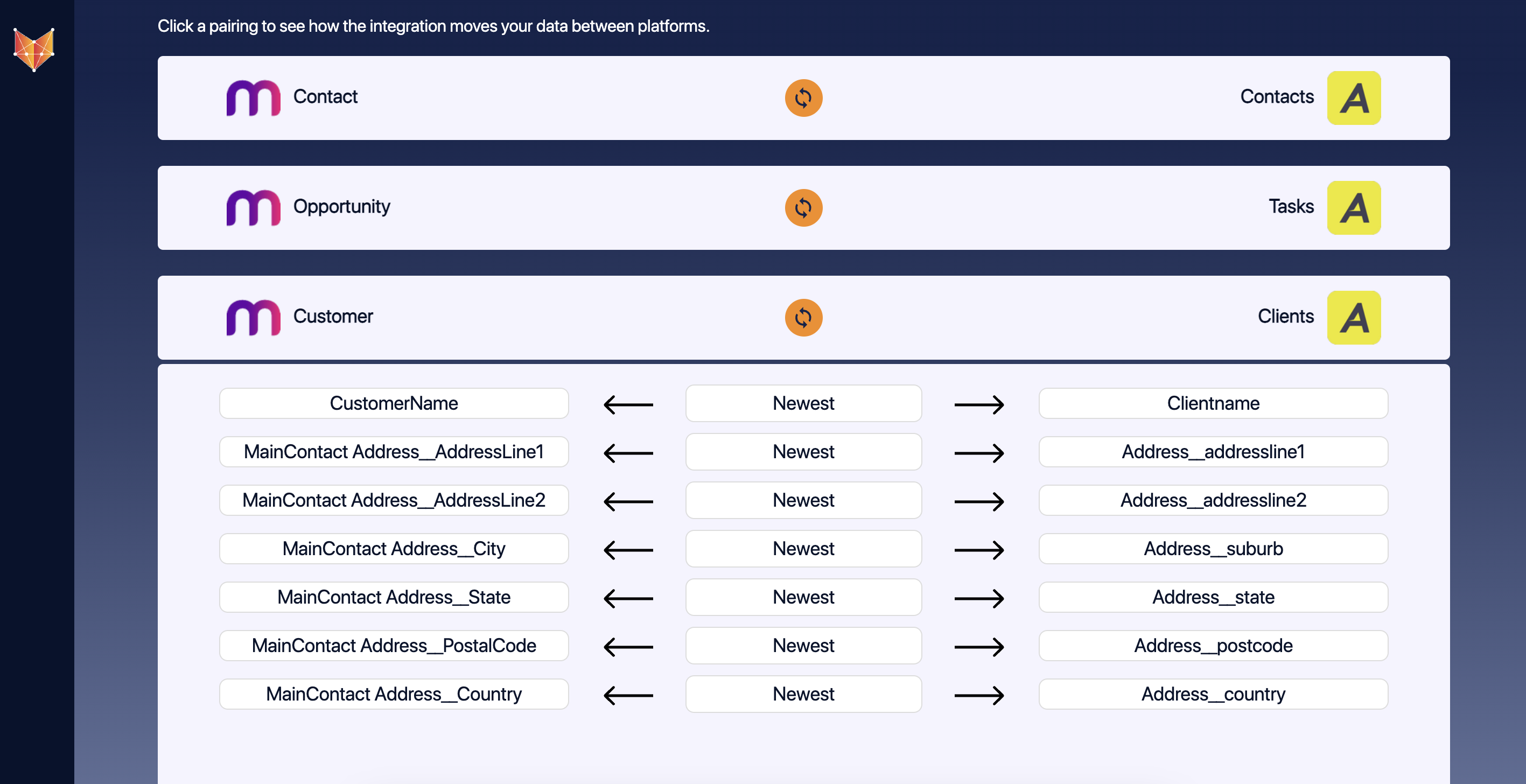Select MainContact Address__AddressLine1 field box
Image resolution: width=1526 pixels, height=784 pixels.
point(394,452)
